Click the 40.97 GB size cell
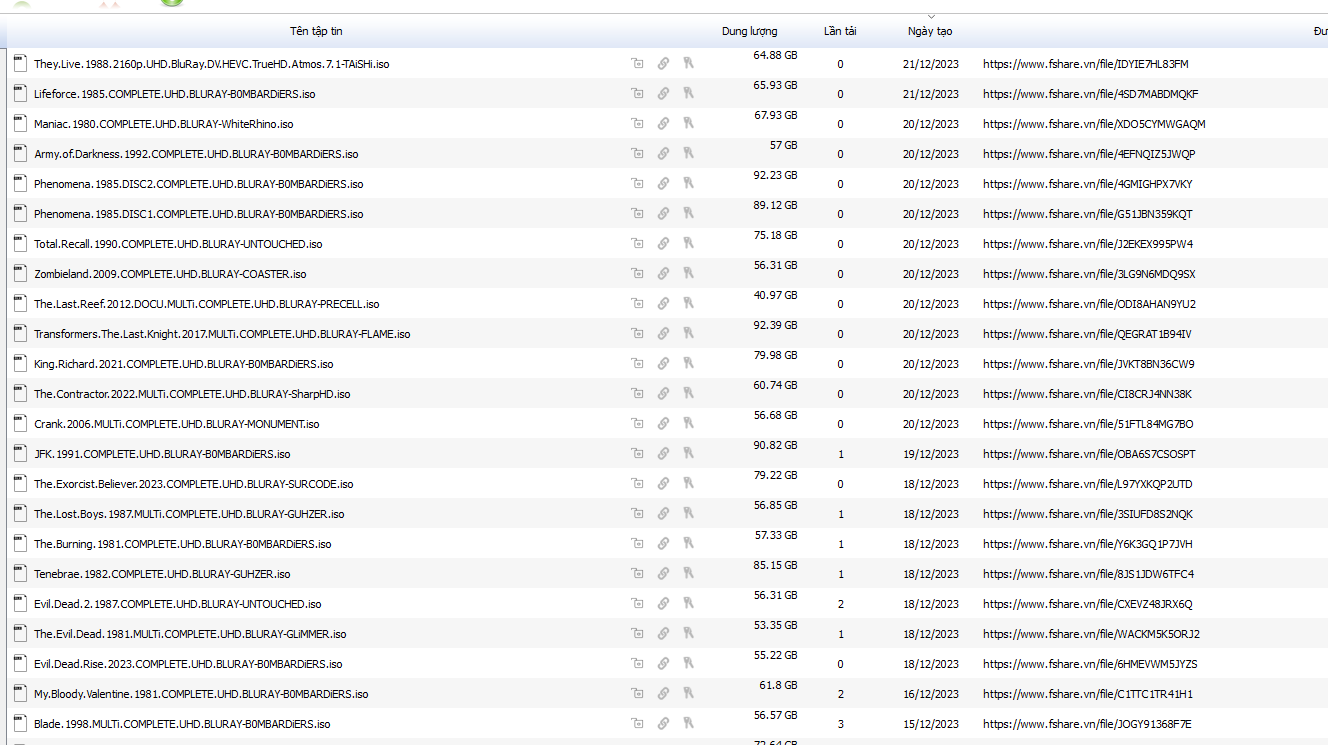Viewport: 1328px width, 745px height. pos(775,295)
